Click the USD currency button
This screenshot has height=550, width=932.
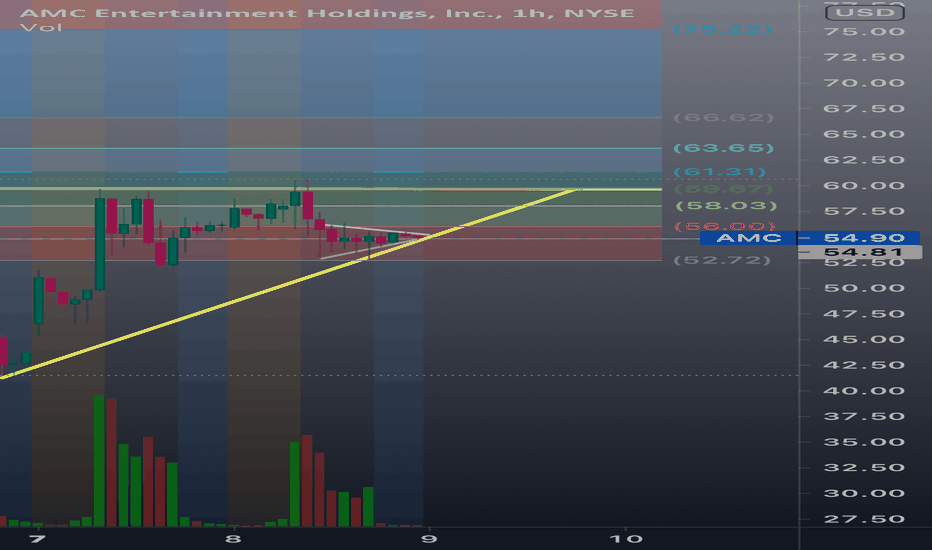tap(865, 12)
